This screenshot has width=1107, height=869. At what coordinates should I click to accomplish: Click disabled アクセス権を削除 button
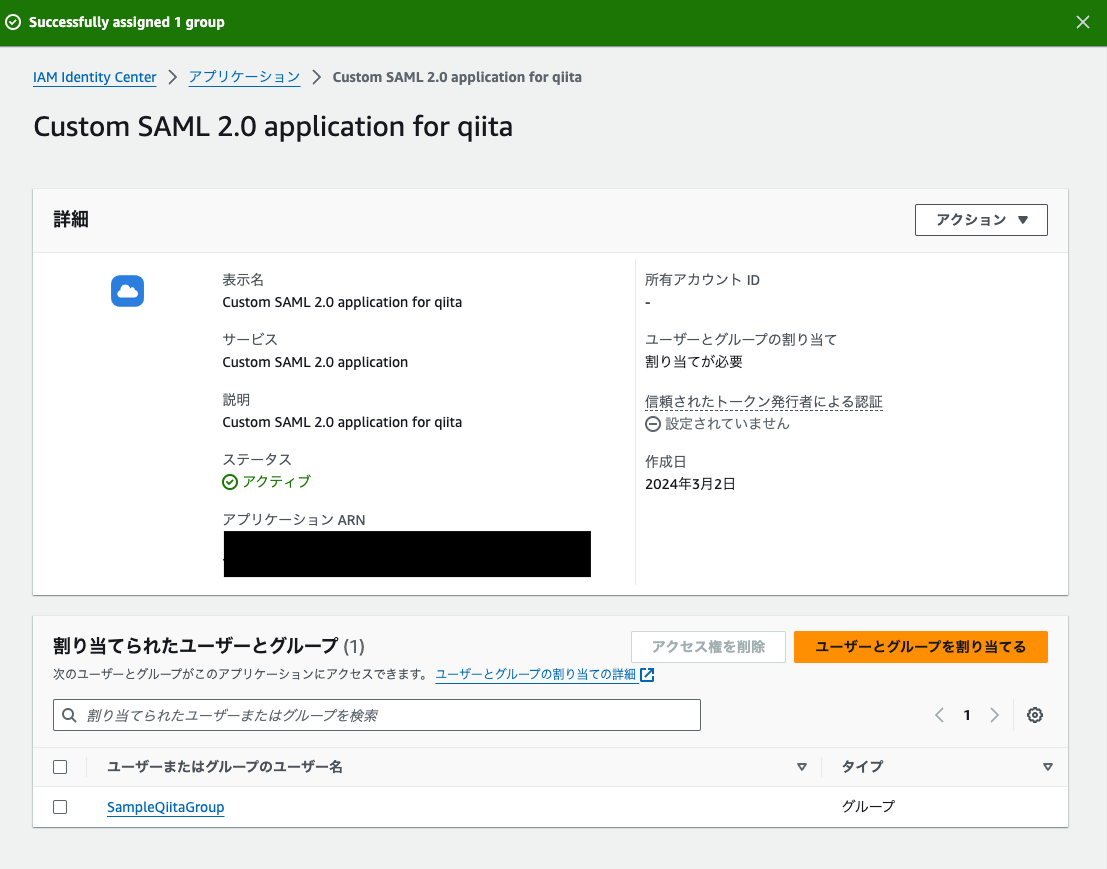point(708,647)
